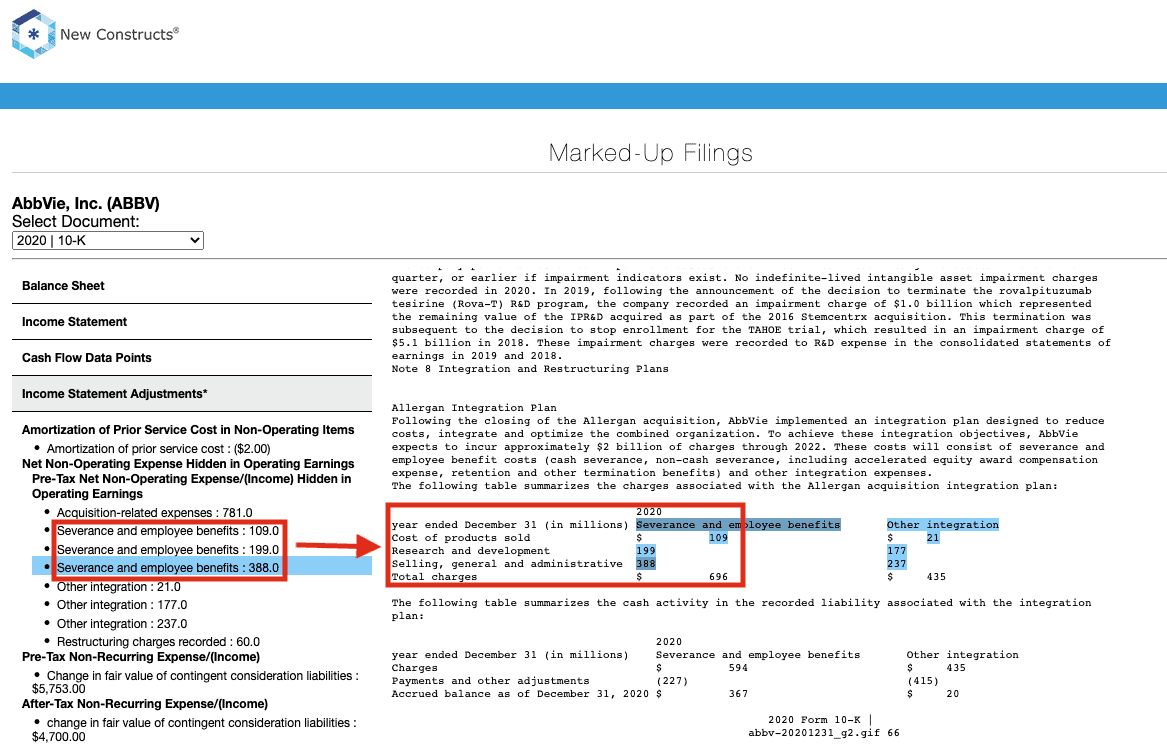Click highlighted 388 in Selling, general and administrative row
1167x754 pixels.
pyautogui.click(x=646, y=563)
